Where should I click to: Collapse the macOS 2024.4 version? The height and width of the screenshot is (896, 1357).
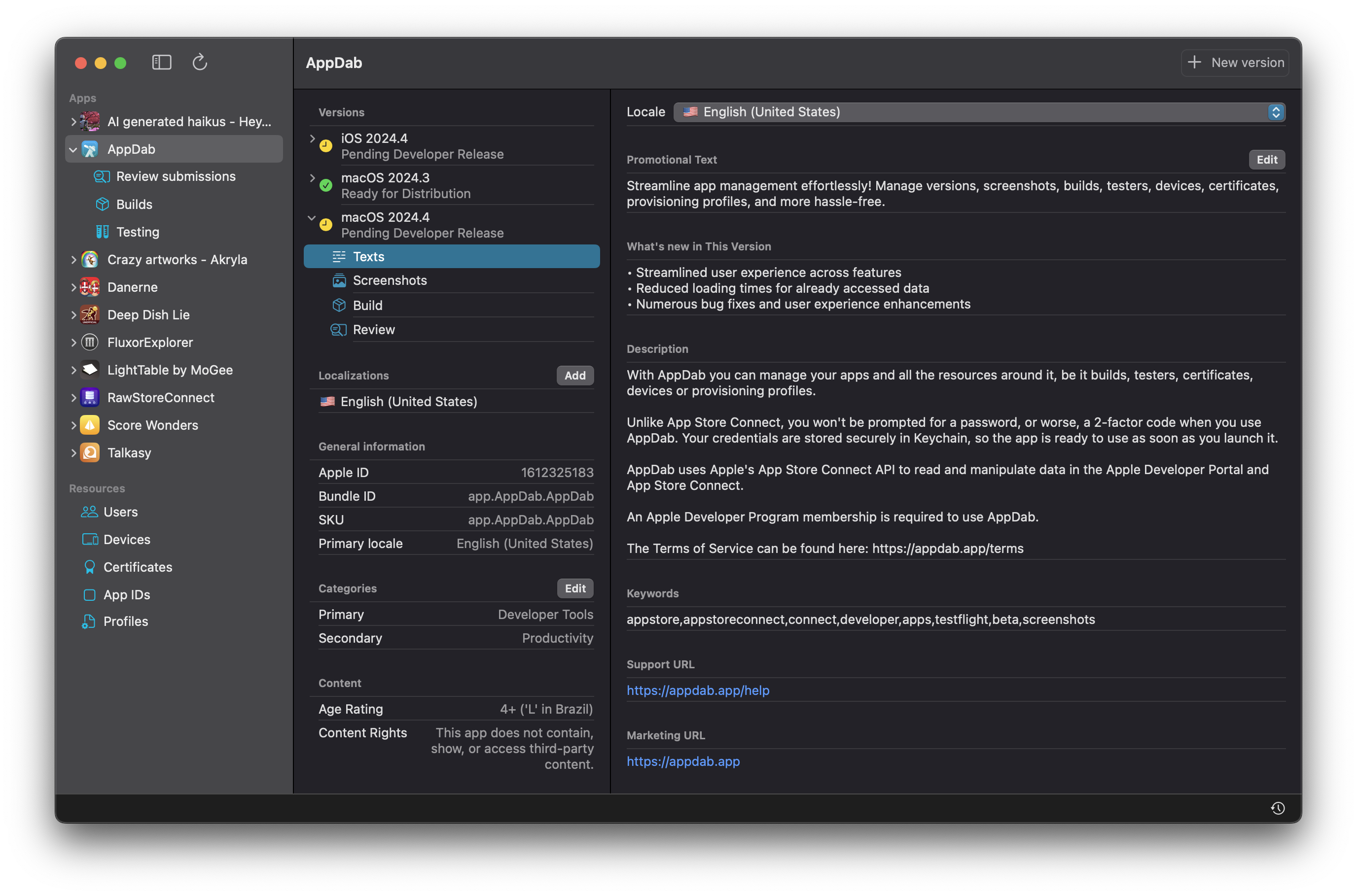(x=312, y=218)
